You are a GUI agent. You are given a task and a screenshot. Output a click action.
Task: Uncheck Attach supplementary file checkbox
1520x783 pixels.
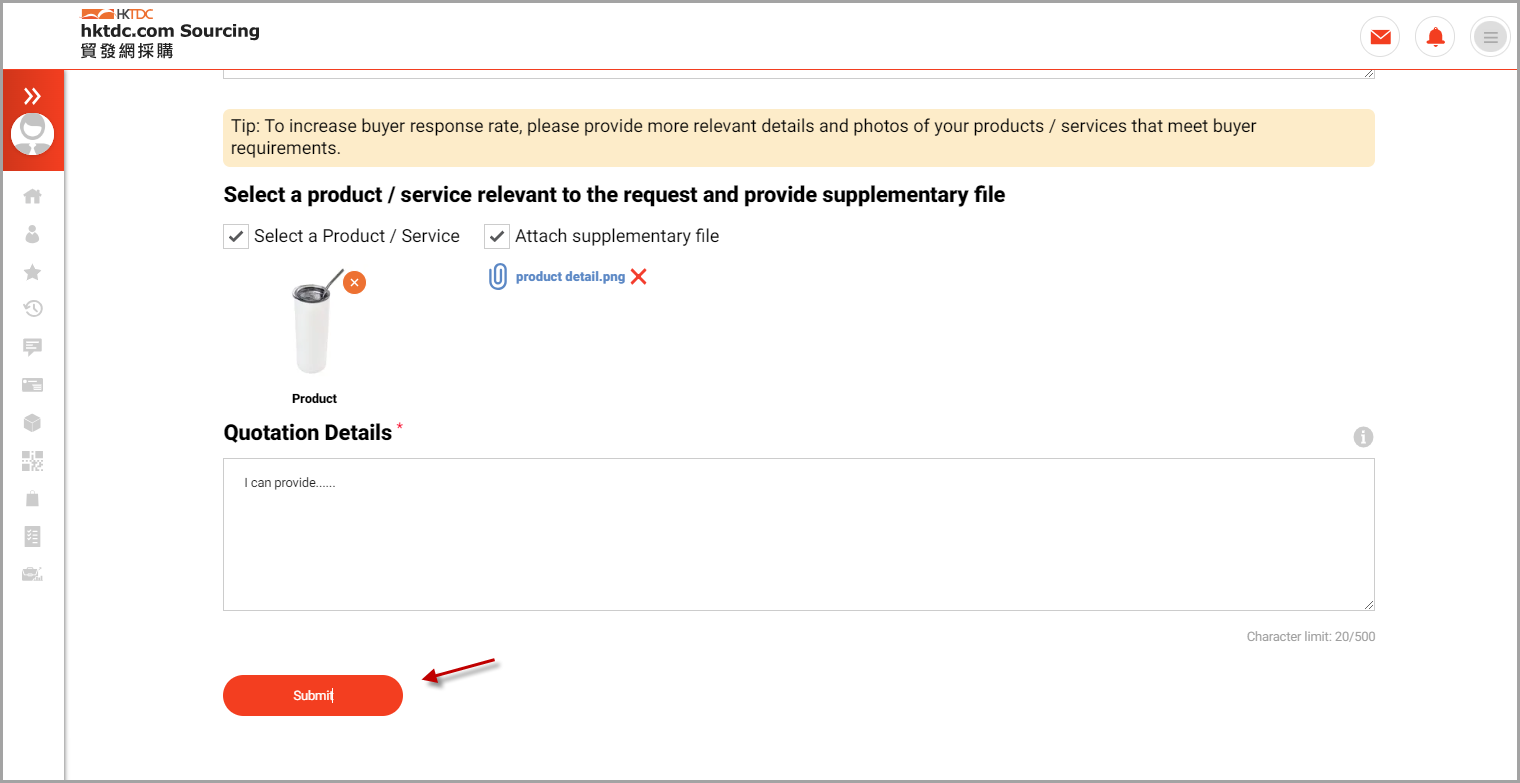497,236
